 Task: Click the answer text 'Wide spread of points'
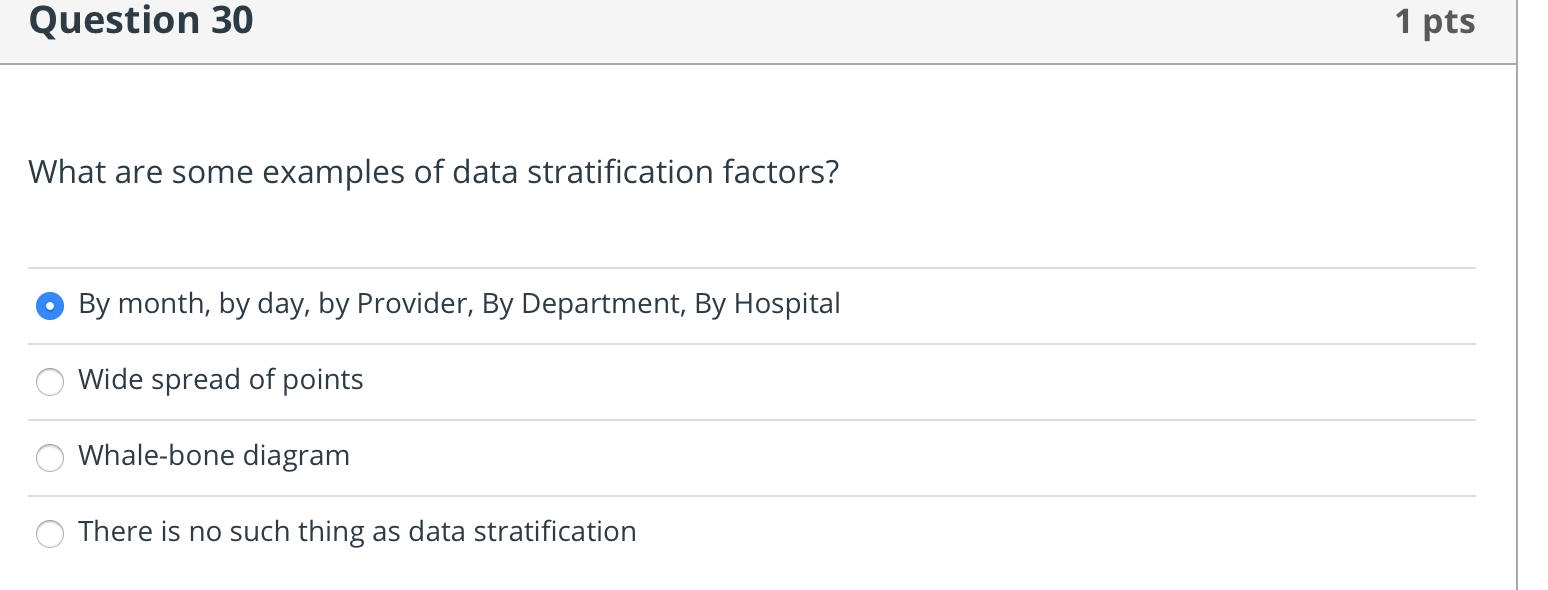[x=221, y=379]
